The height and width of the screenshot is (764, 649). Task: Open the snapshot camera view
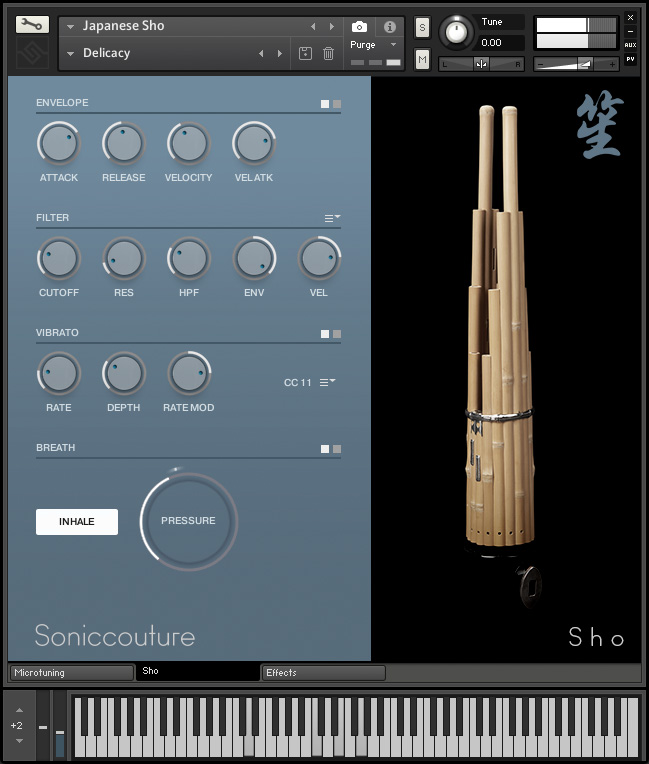pyautogui.click(x=359, y=27)
